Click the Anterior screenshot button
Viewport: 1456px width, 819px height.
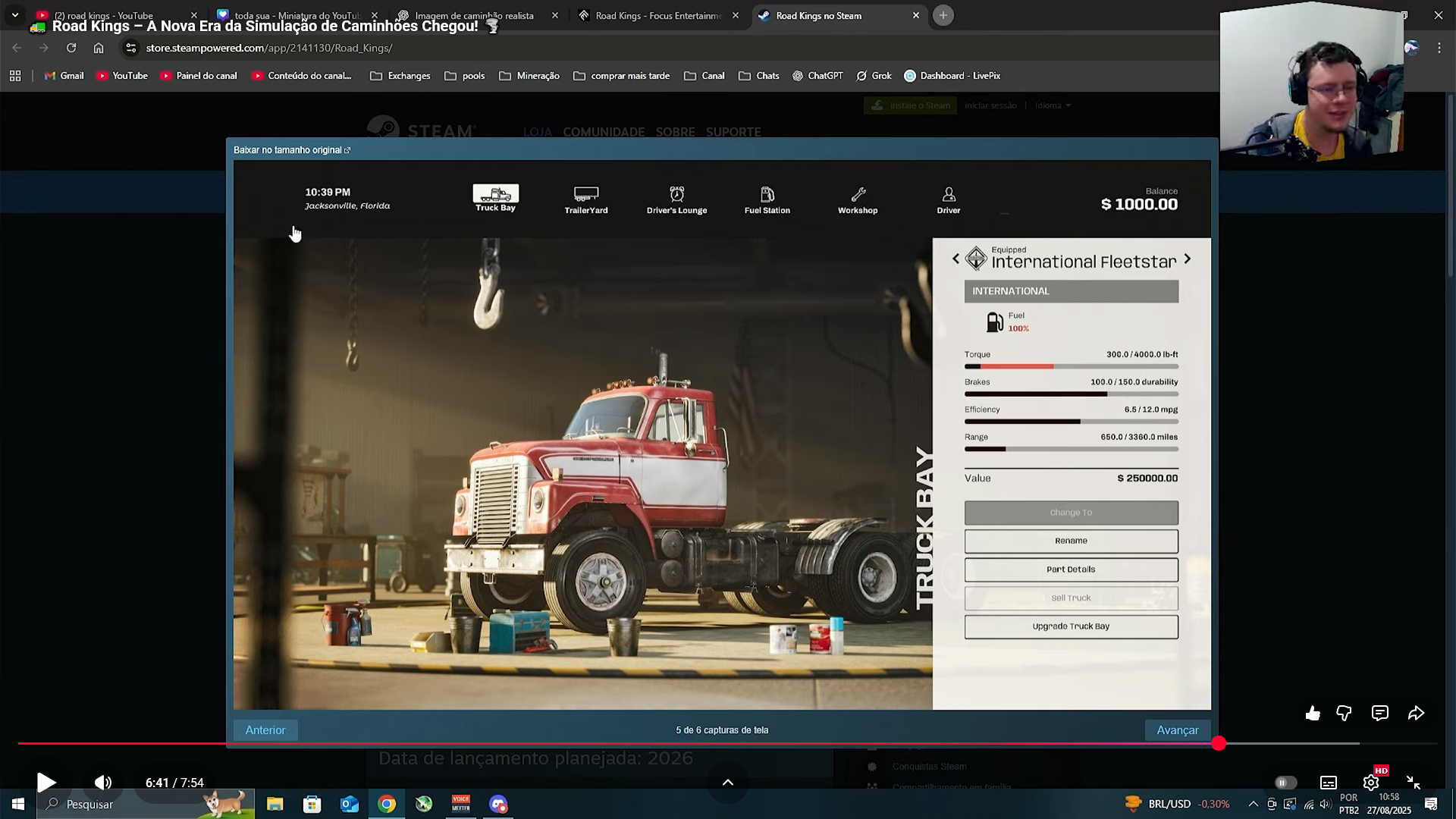[265, 730]
